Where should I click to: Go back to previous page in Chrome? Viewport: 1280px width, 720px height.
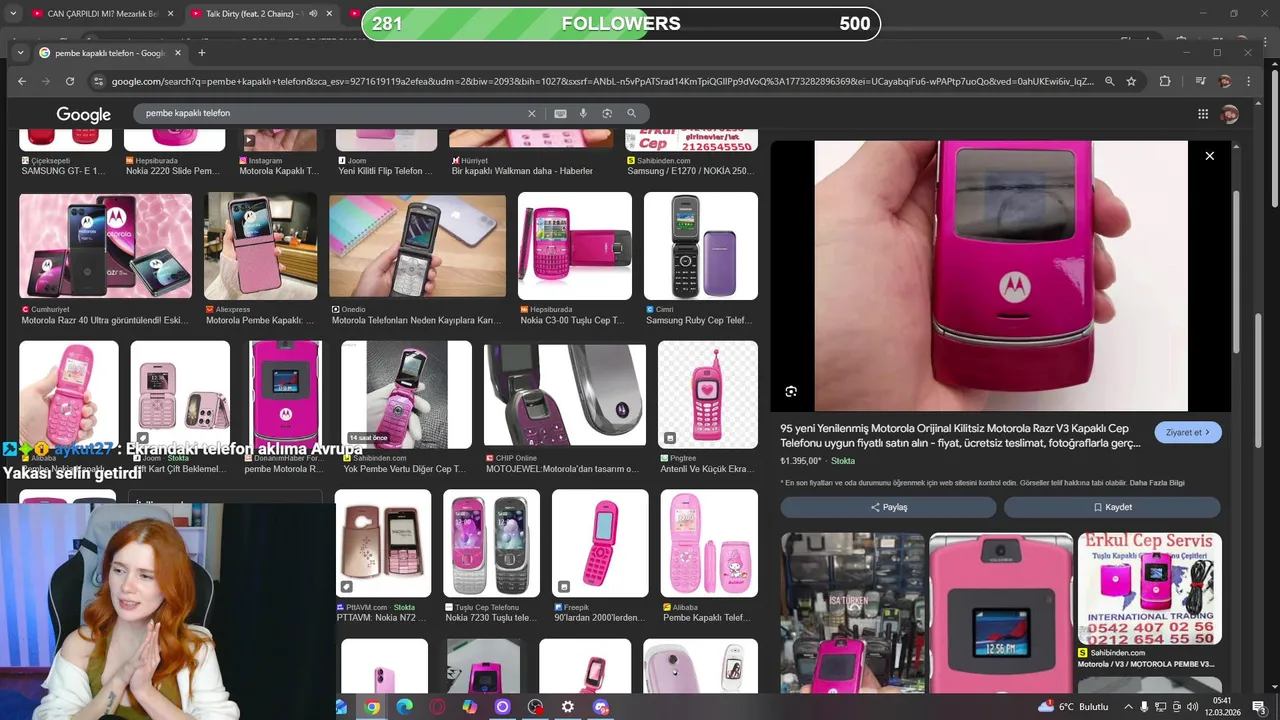(22, 81)
